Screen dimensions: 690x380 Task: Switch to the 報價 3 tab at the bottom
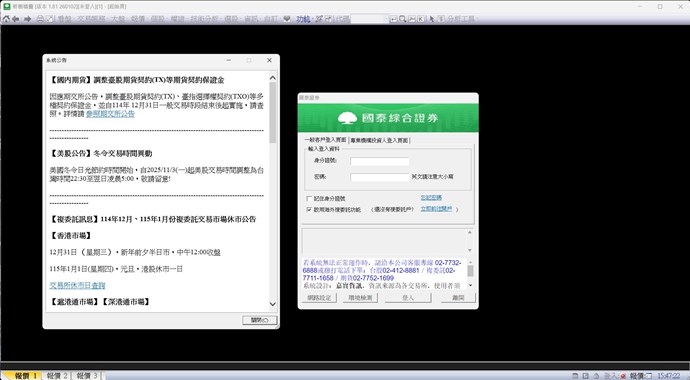point(87,376)
